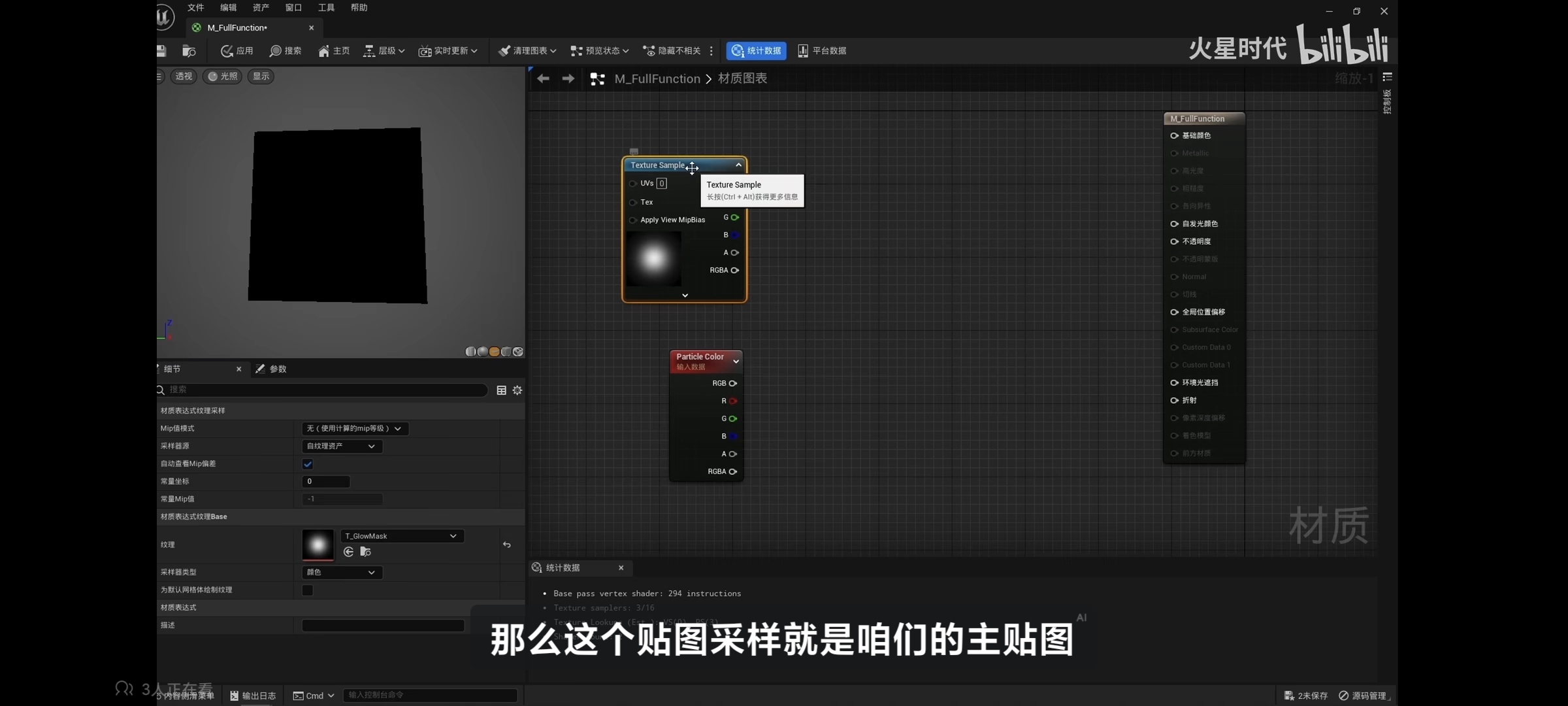
Task: Reset texture value with the revert arrow
Action: coord(507,545)
